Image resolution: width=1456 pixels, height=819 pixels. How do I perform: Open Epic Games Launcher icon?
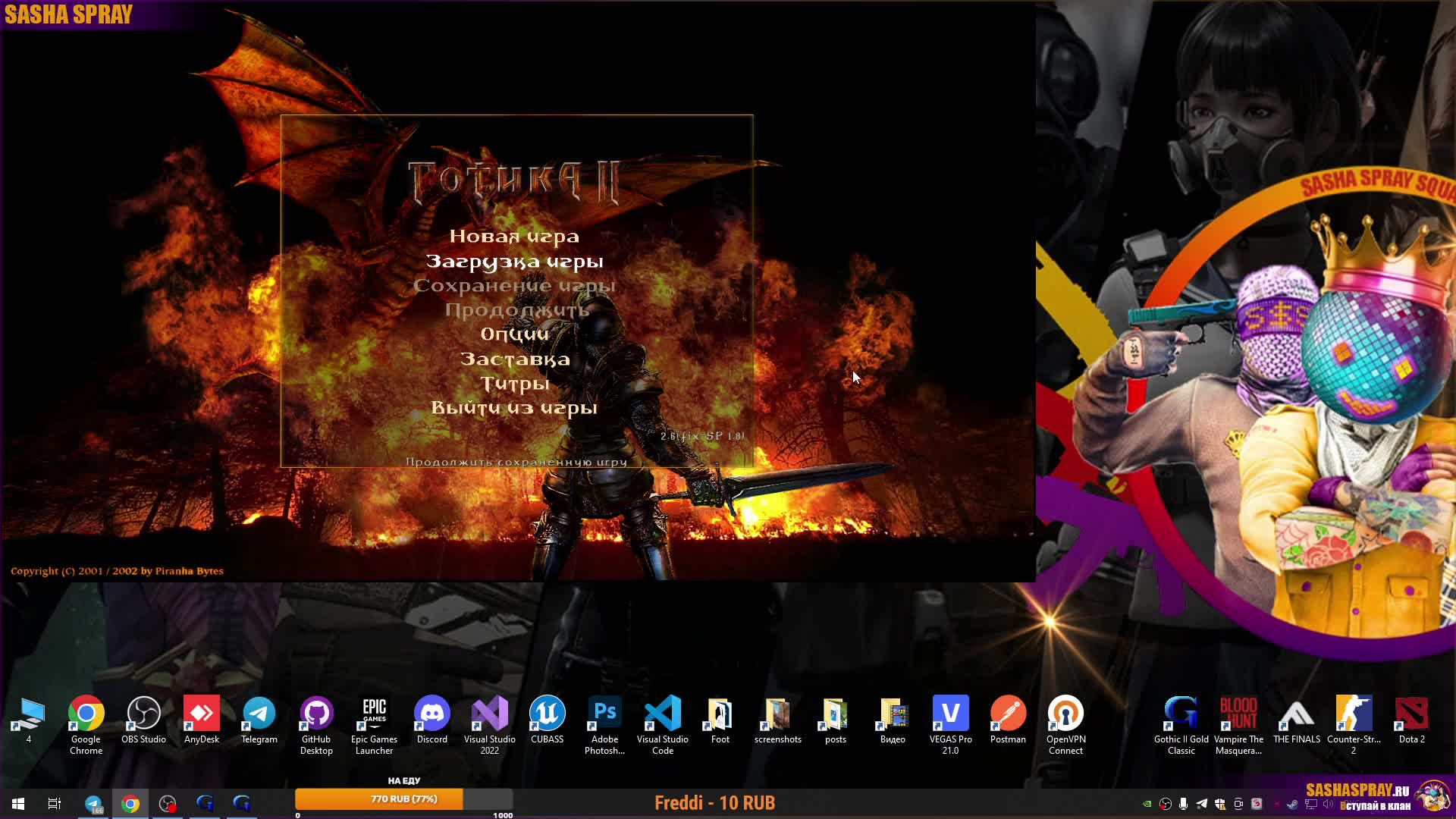[x=374, y=714]
